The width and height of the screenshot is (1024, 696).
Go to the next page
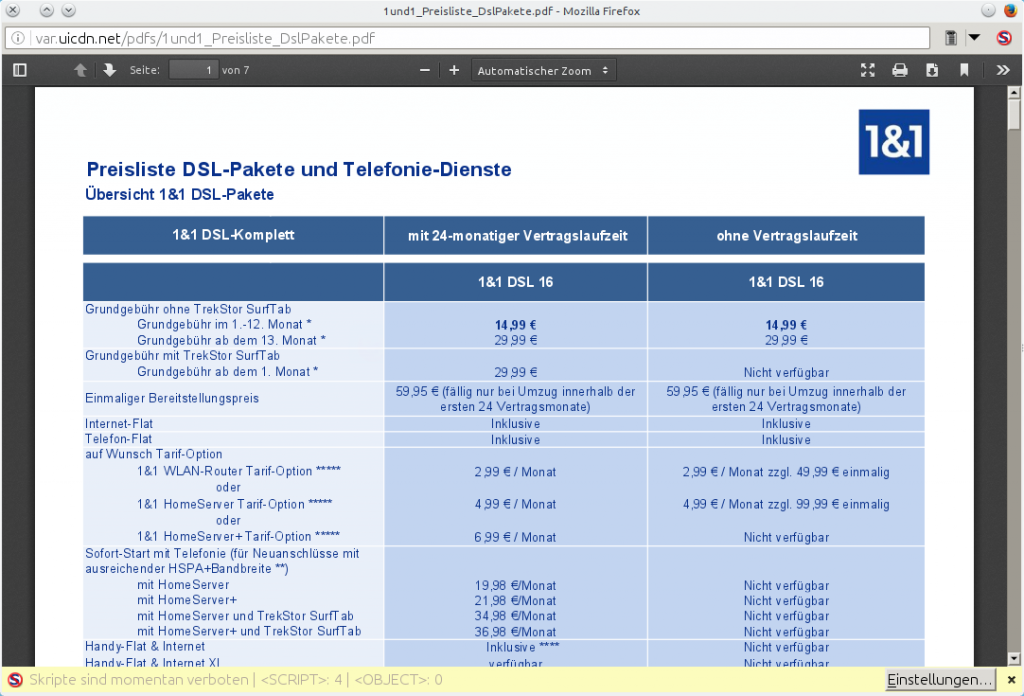(x=109, y=70)
